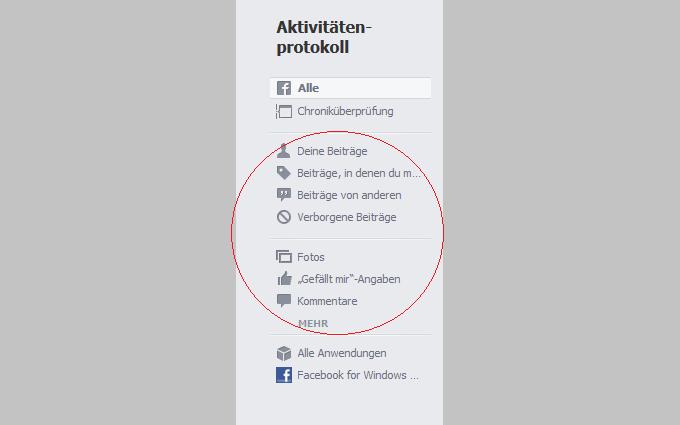
Task: Show Deine Beiträge
Action: [332, 151]
